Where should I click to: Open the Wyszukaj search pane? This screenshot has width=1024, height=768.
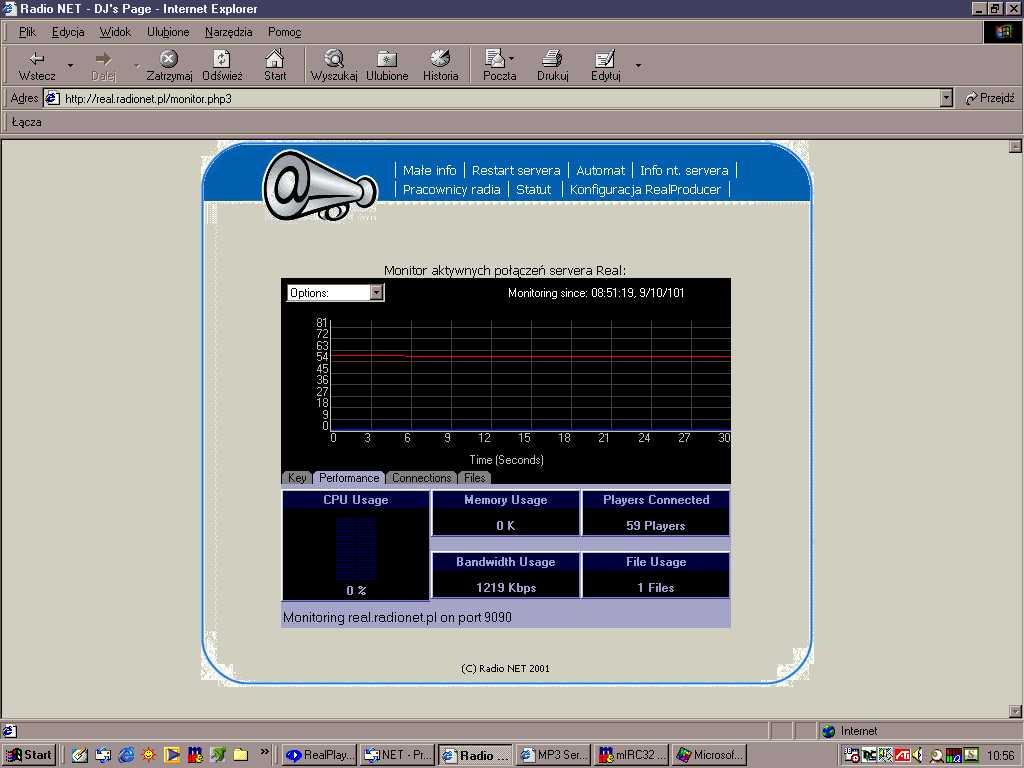click(334, 65)
